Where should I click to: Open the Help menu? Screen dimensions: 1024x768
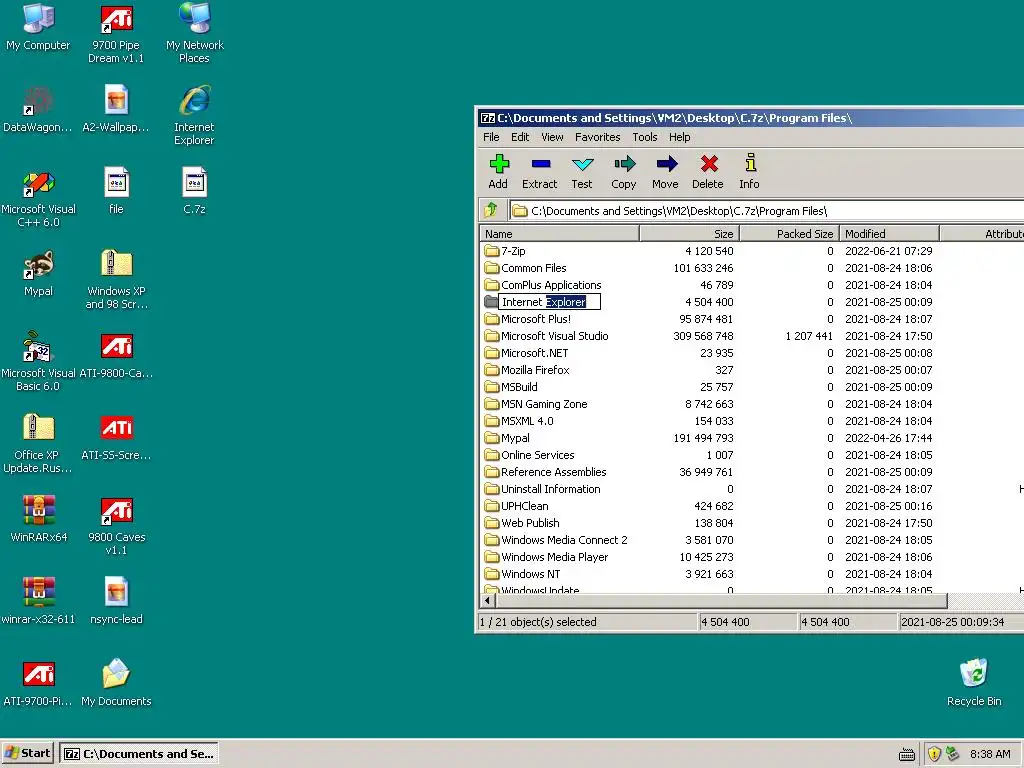click(679, 137)
